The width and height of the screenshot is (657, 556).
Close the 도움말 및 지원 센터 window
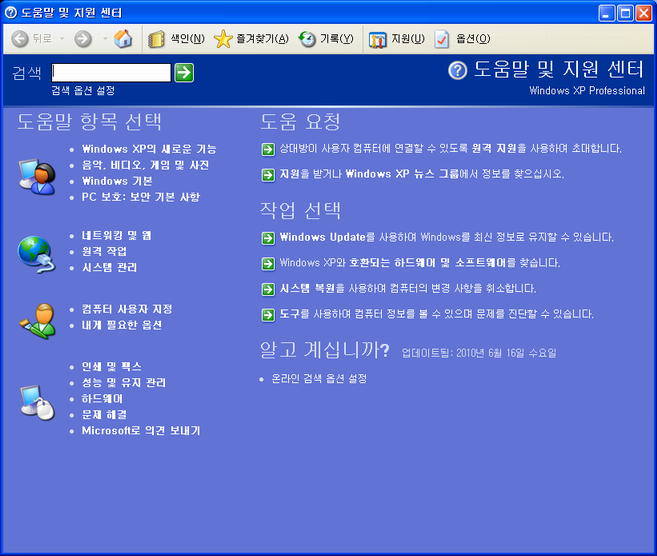click(x=644, y=13)
